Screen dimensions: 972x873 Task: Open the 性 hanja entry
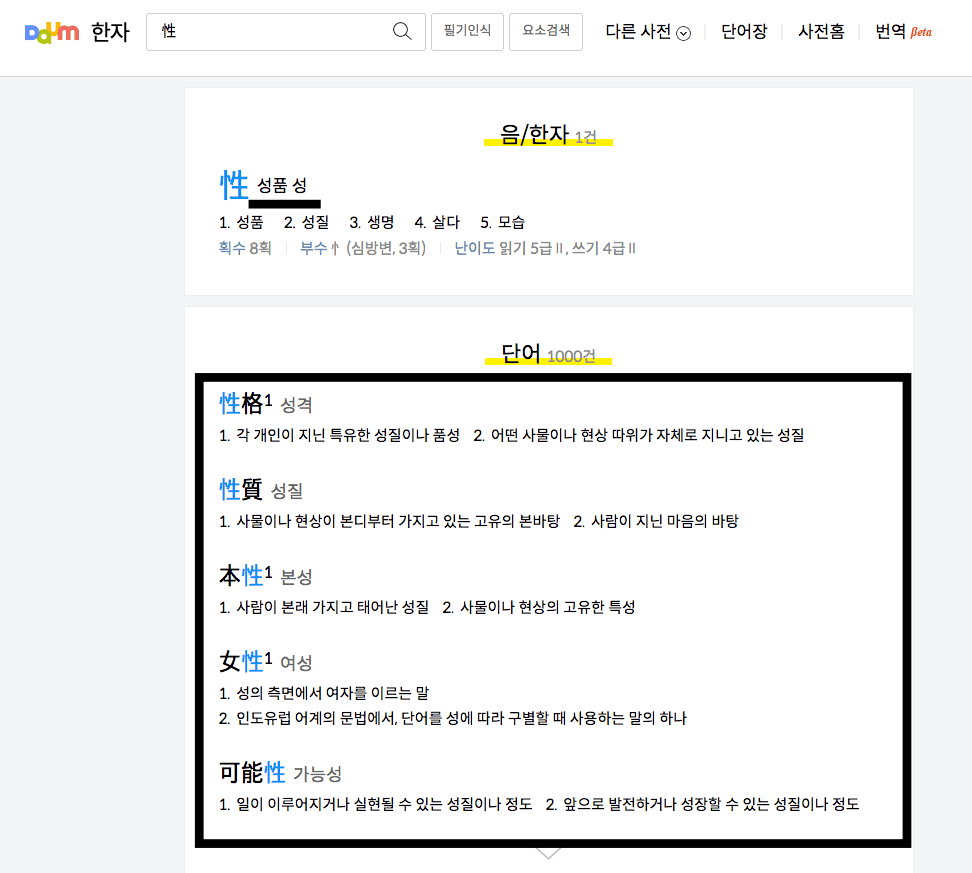[x=233, y=185]
